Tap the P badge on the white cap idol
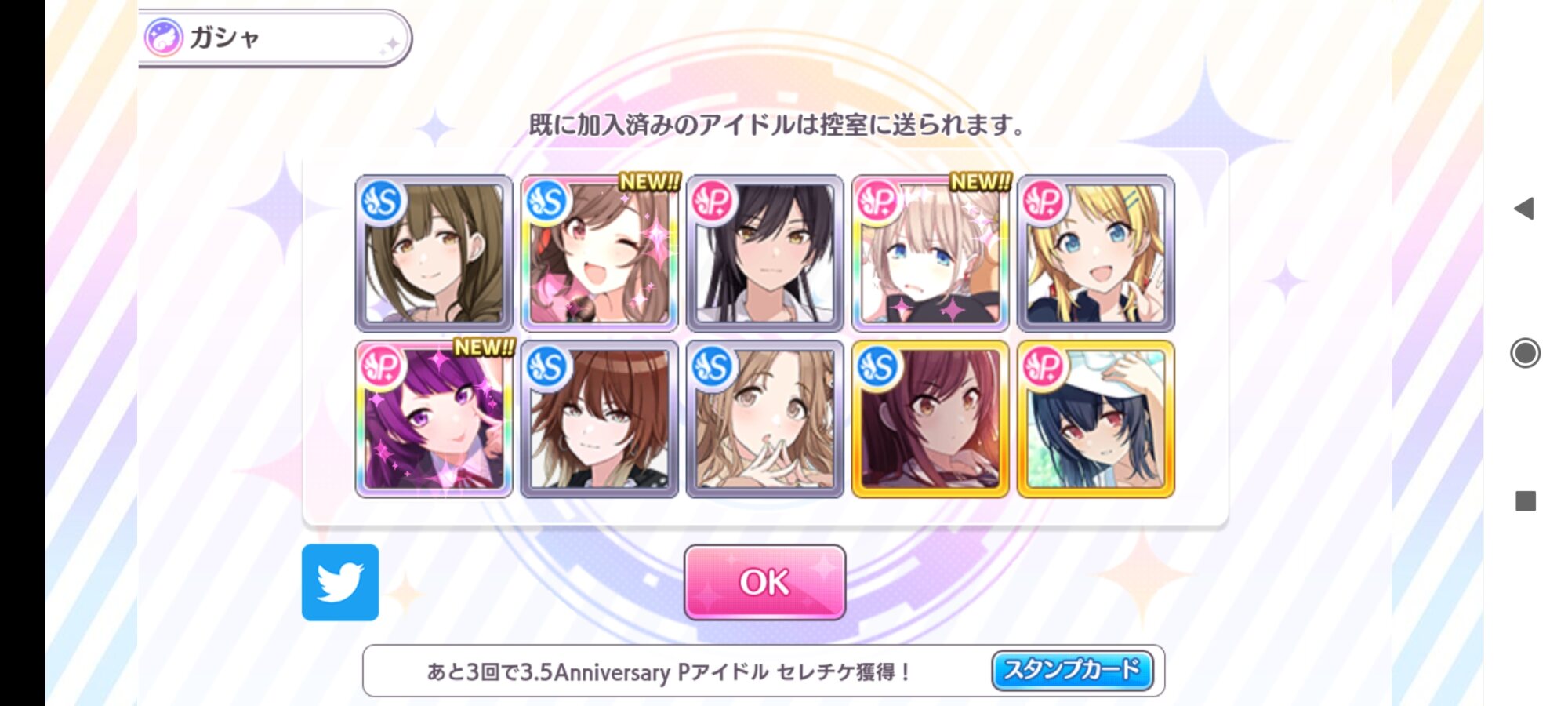1568x706 pixels. 1044,367
